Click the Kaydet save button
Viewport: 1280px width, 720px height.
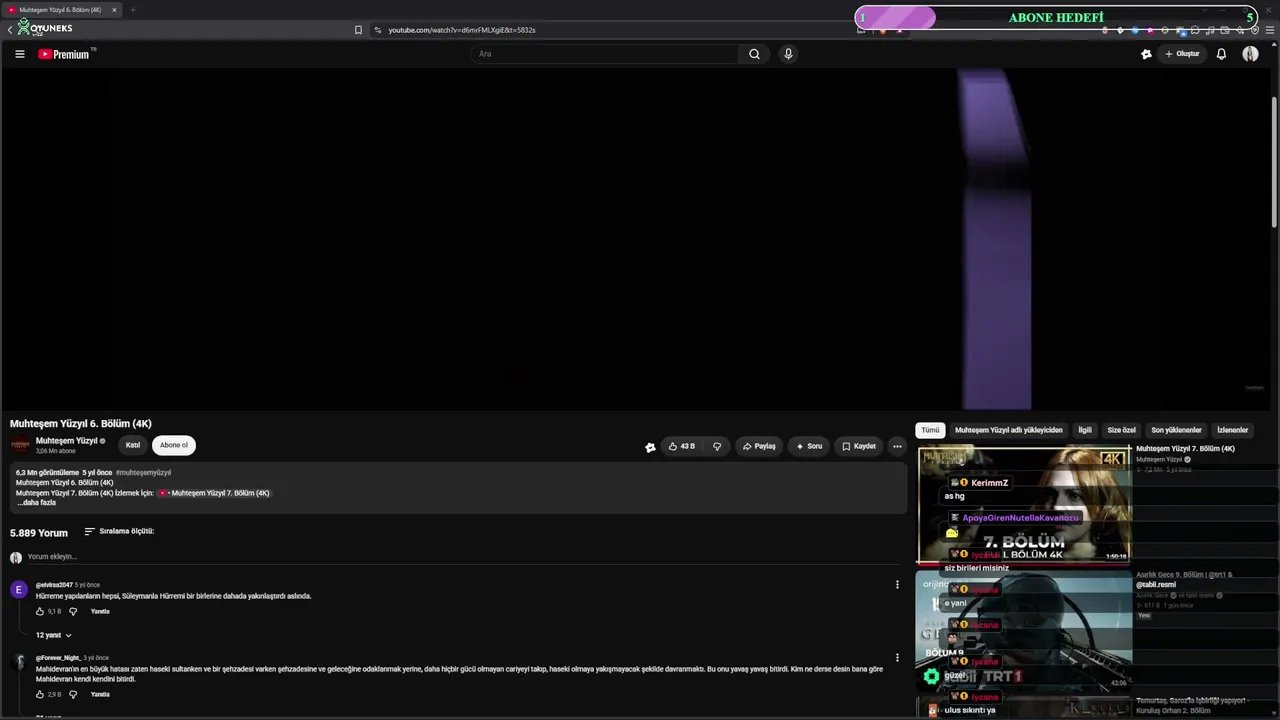859,446
